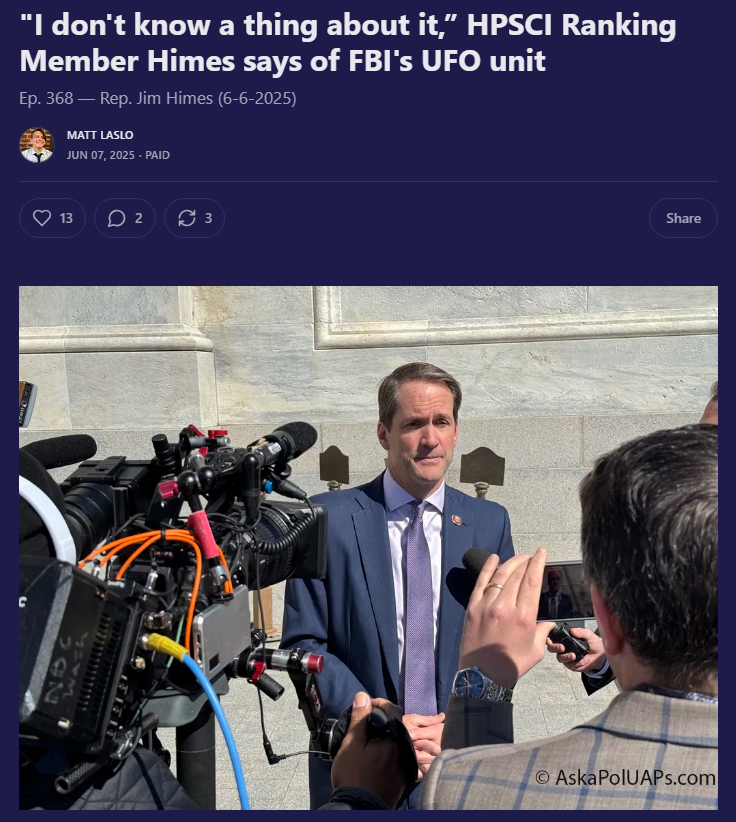Image resolution: width=736 pixels, height=822 pixels.
Task: Click the like count of 13
Action: click(66, 218)
